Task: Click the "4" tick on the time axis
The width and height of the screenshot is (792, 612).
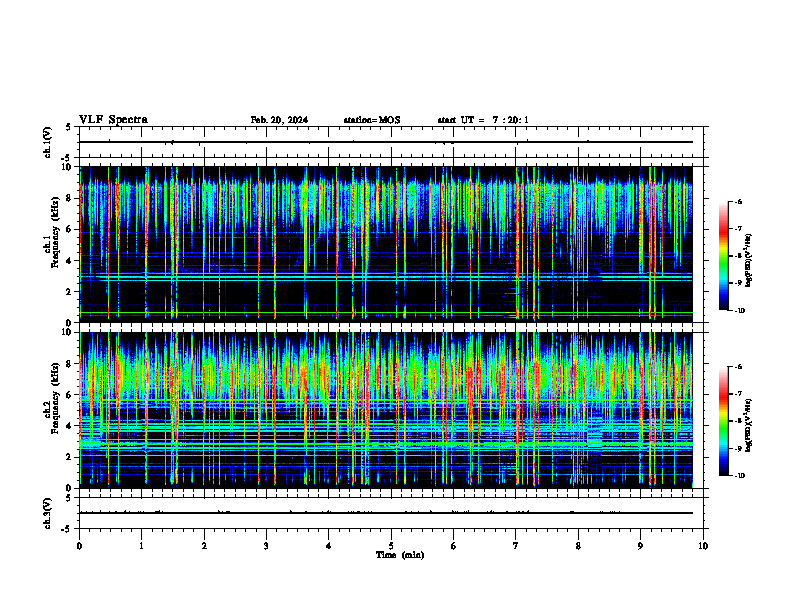Action: 329,546
